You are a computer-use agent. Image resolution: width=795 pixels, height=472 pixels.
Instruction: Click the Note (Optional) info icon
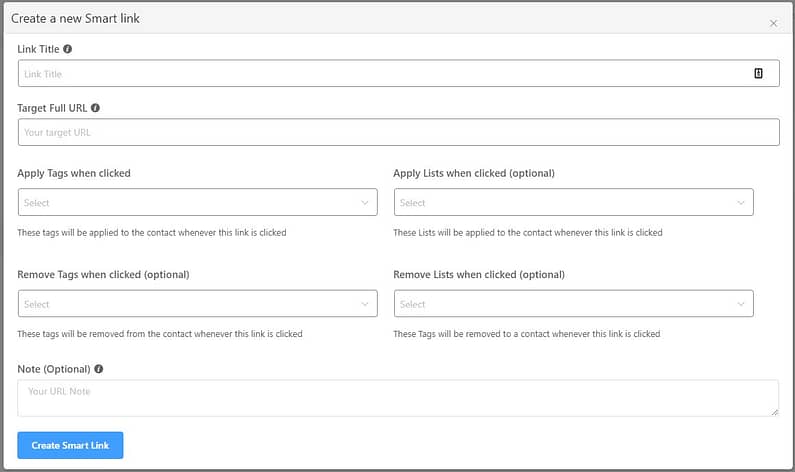(x=99, y=369)
